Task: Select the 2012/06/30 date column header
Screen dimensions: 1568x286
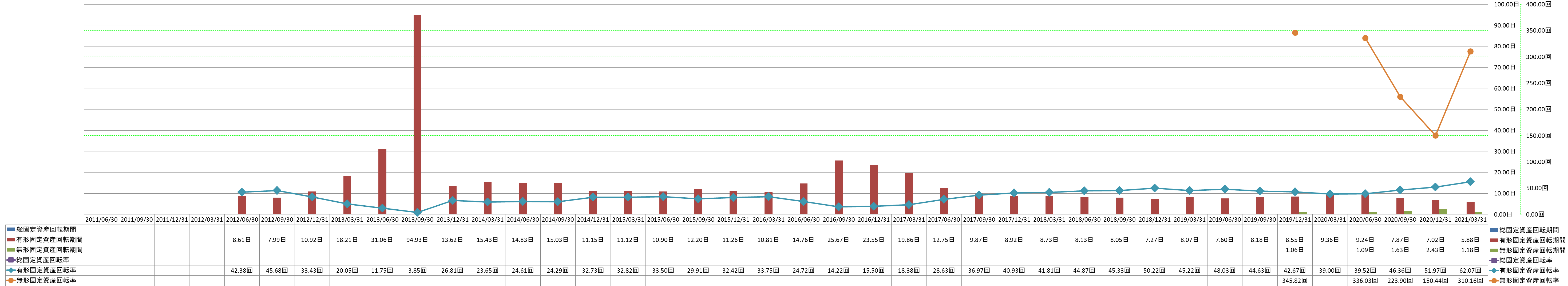Action: [242, 220]
